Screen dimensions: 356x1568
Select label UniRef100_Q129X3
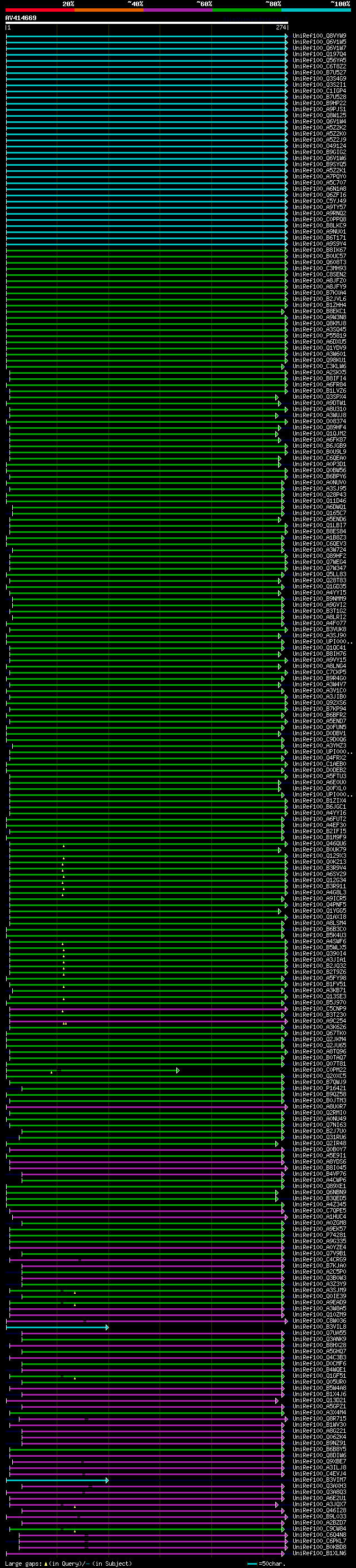[x=319, y=856]
